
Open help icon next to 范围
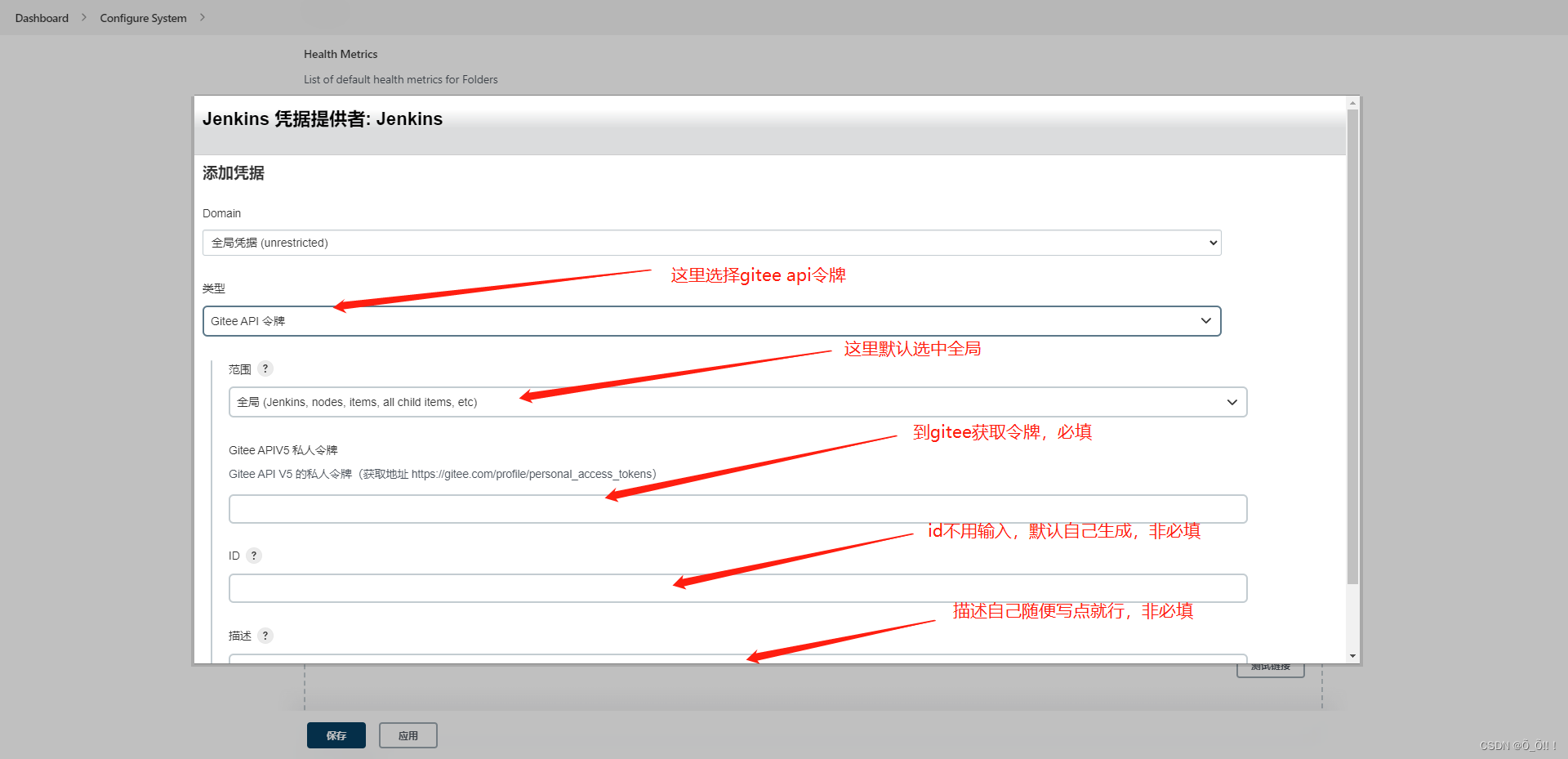coord(265,368)
